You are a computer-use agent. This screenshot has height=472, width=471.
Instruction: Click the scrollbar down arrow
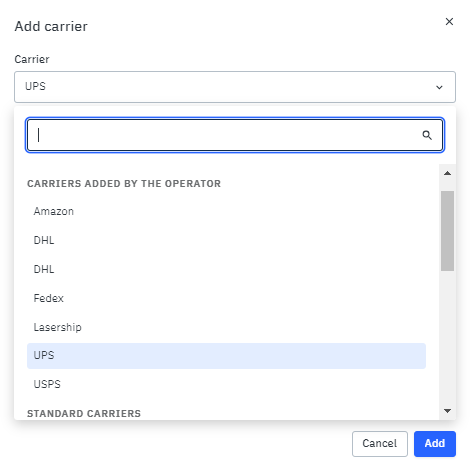447,411
